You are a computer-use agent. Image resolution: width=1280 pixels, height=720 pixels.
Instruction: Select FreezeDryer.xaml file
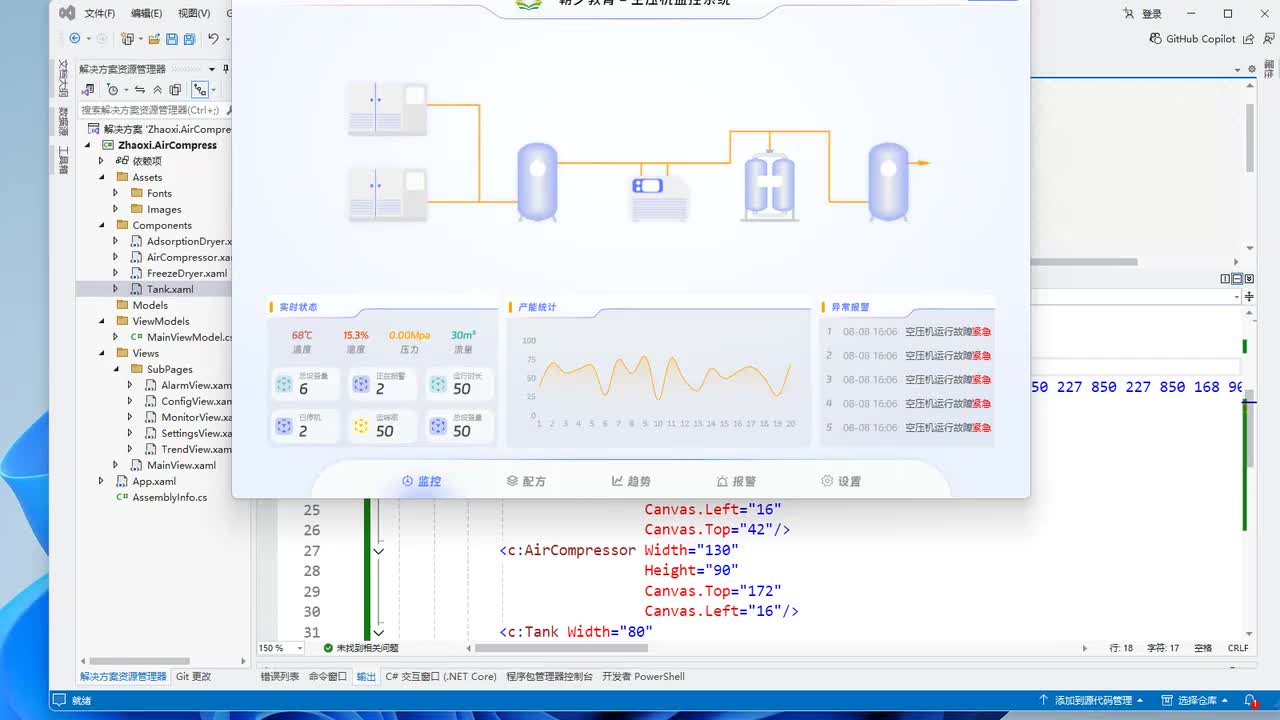[x=187, y=273]
